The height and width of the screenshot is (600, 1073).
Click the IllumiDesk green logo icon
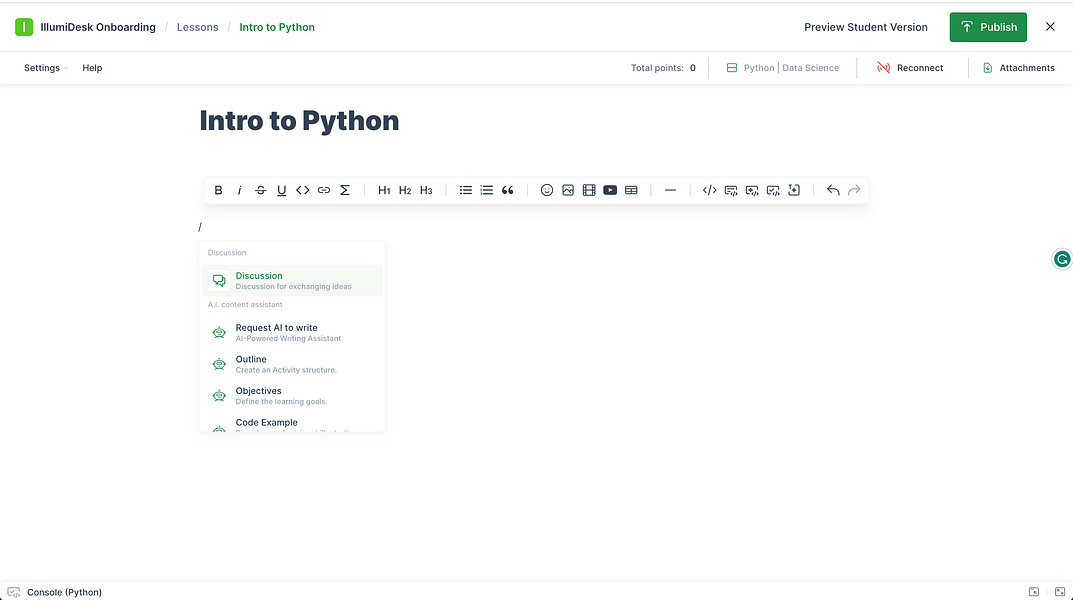click(24, 27)
